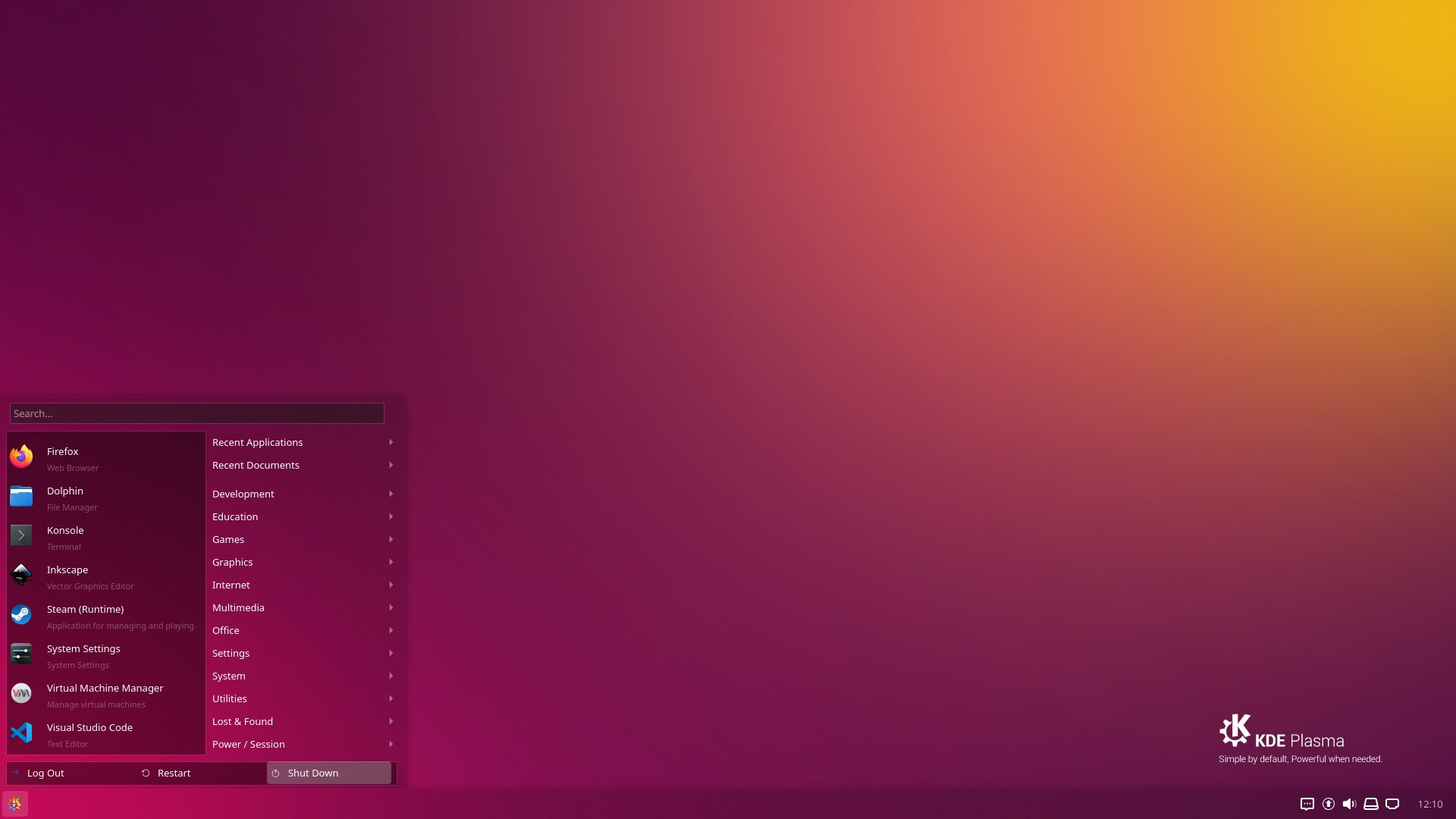Start Inkscape using its icon

(x=21, y=575)
